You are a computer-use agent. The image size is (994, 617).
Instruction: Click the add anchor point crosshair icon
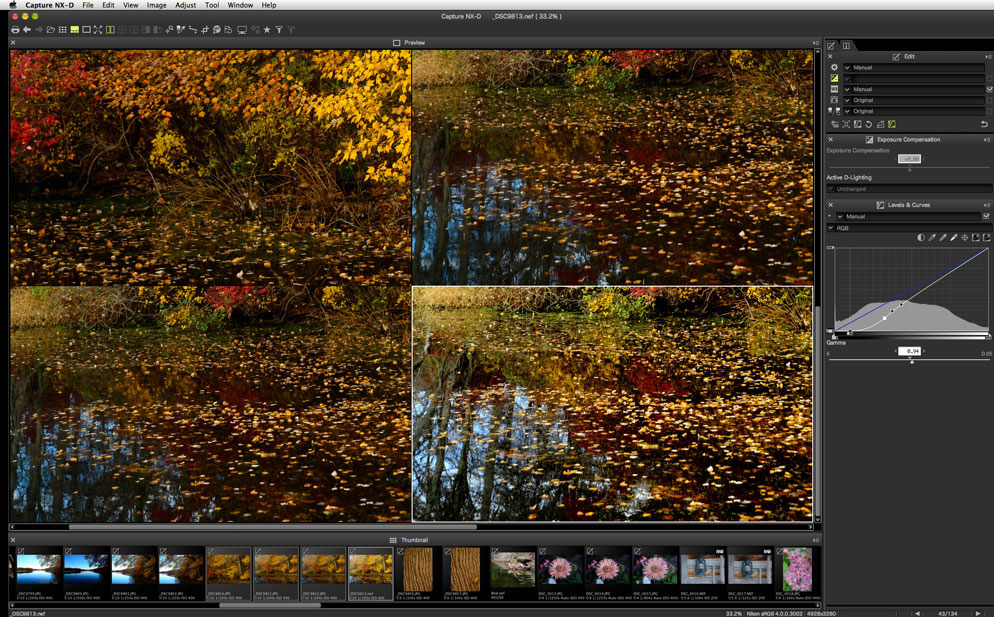(965, 237)
